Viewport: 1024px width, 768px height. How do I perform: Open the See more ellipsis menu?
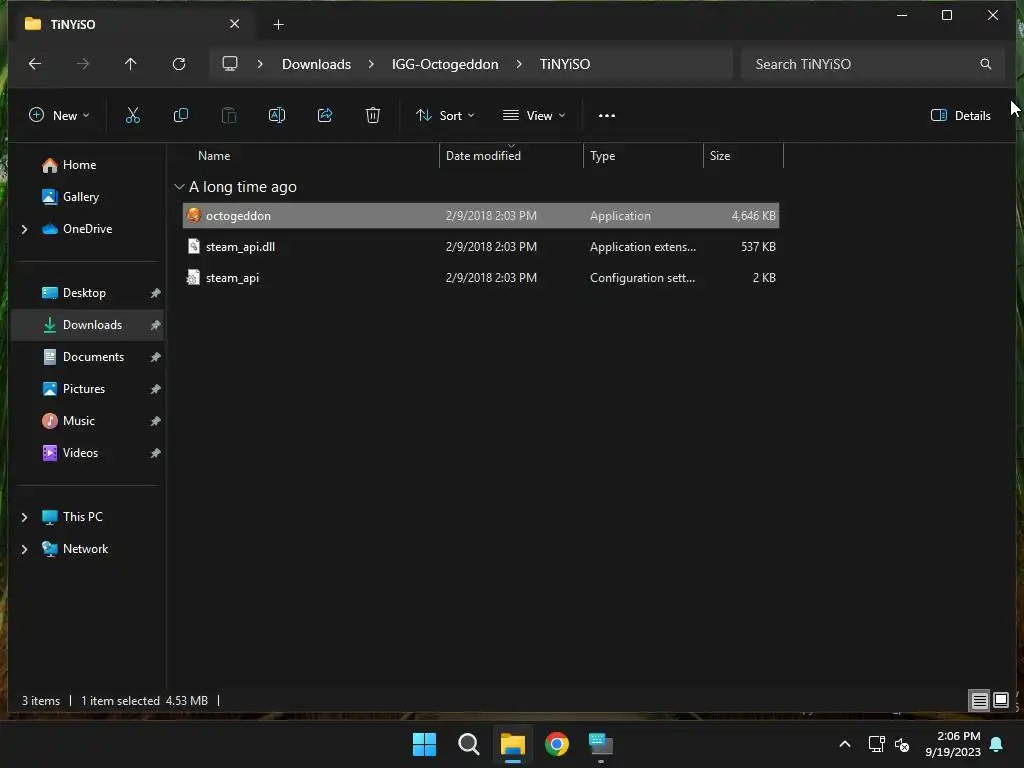[607, 116]
